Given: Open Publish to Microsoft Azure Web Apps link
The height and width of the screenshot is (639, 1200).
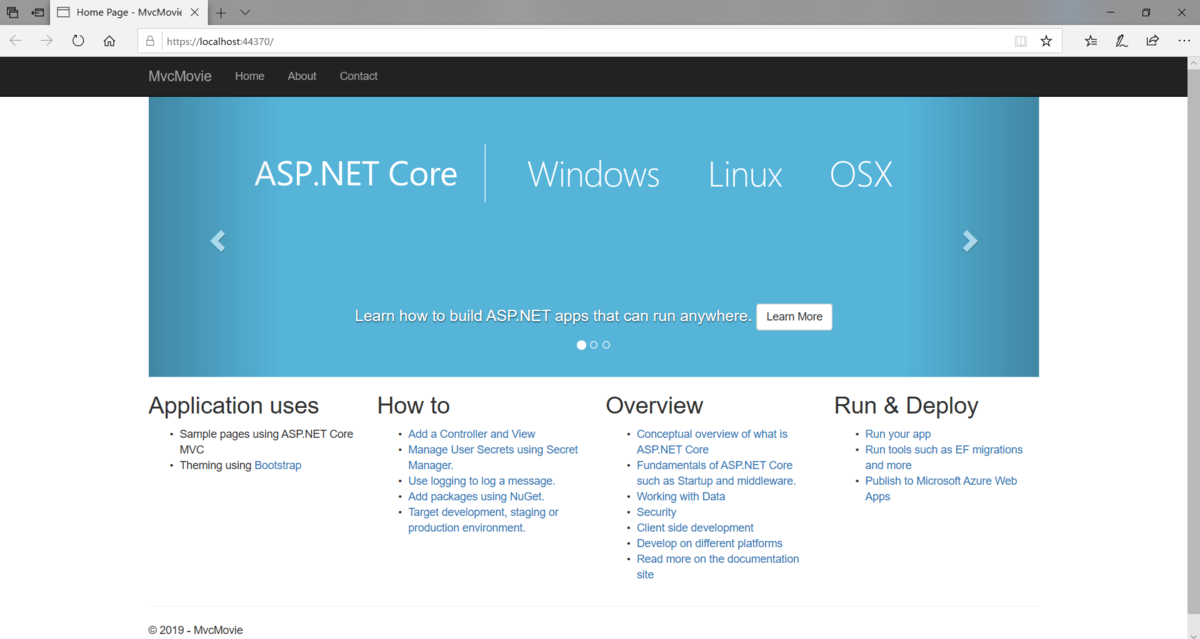Looking at the screenshot, I should (941, 489).
